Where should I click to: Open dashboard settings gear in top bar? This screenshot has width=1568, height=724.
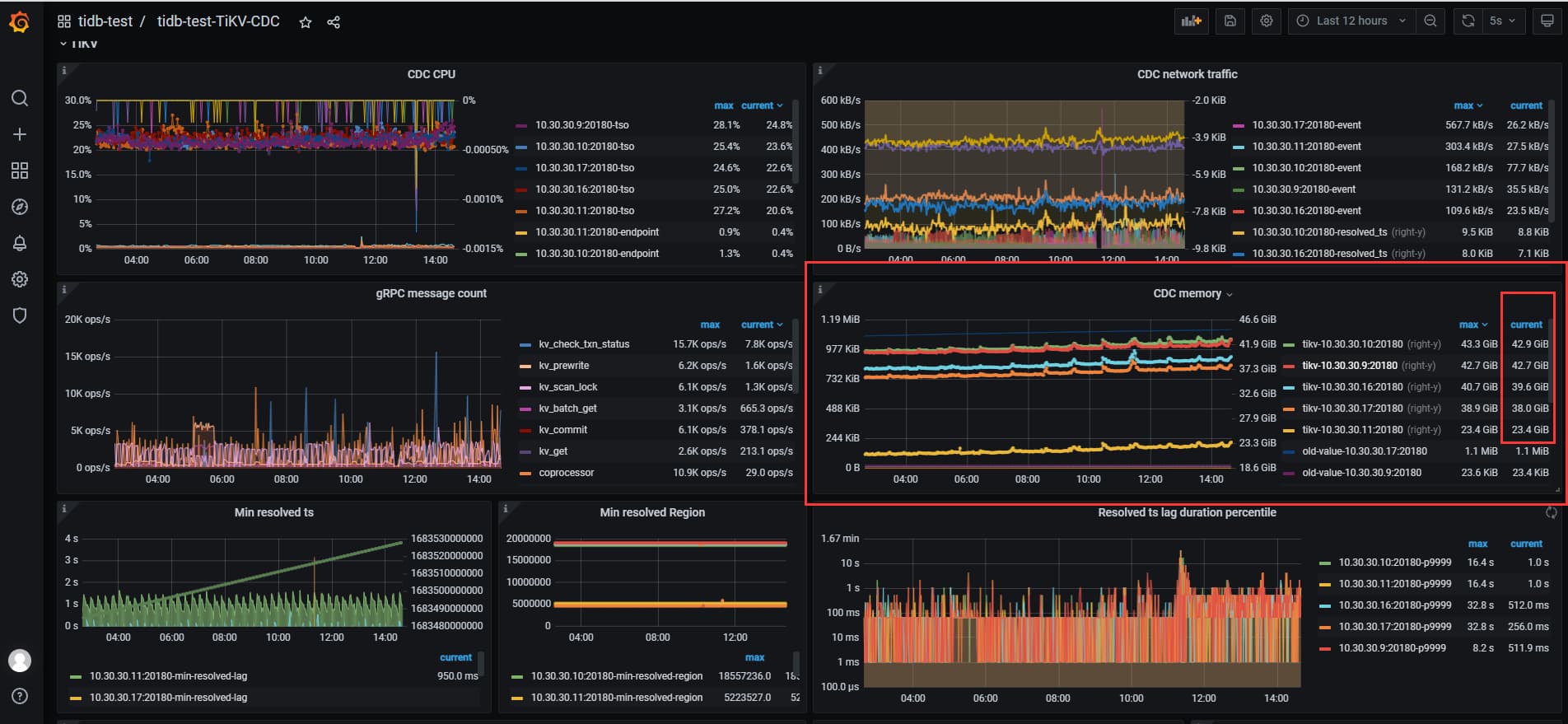(x=1267, y=21)
